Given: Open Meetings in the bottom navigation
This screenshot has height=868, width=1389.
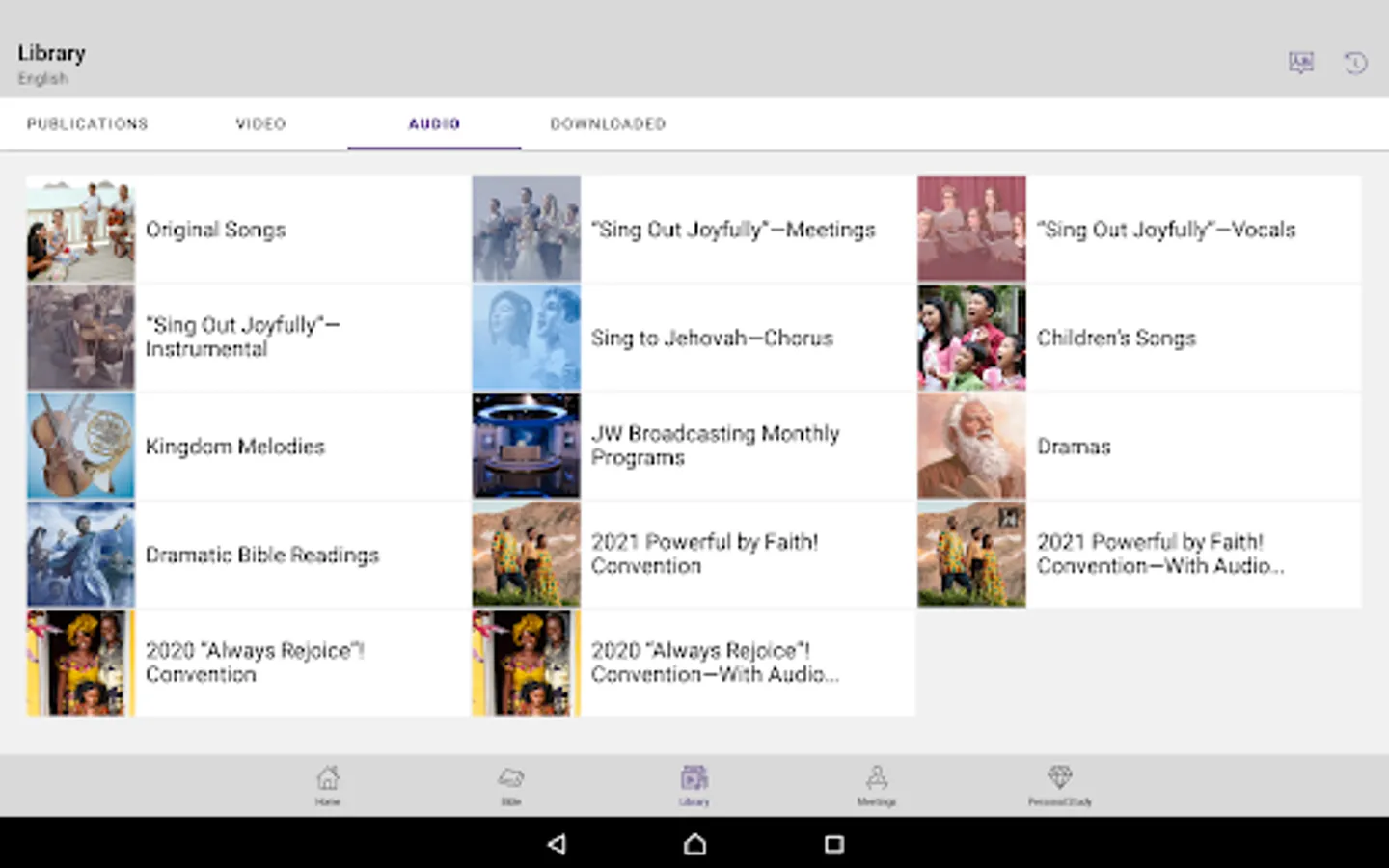Looking at the screenshot, I should [877, 785].
